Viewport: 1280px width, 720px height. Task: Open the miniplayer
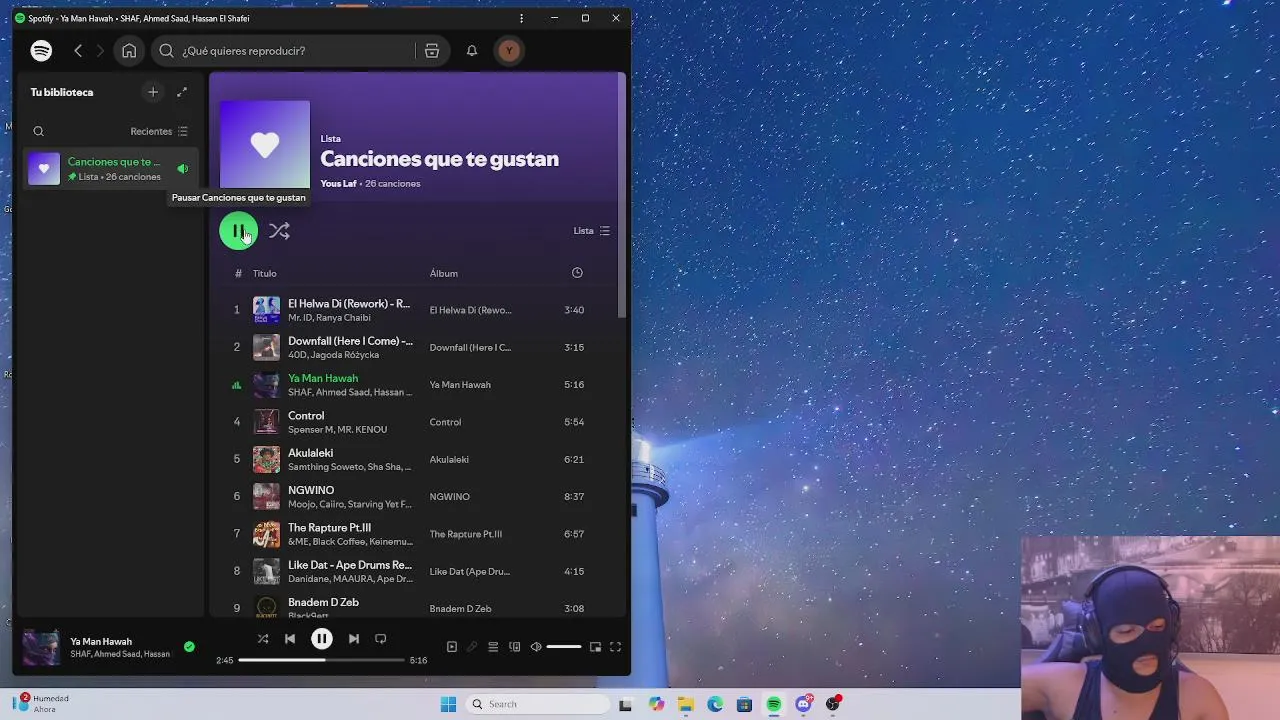595,647
